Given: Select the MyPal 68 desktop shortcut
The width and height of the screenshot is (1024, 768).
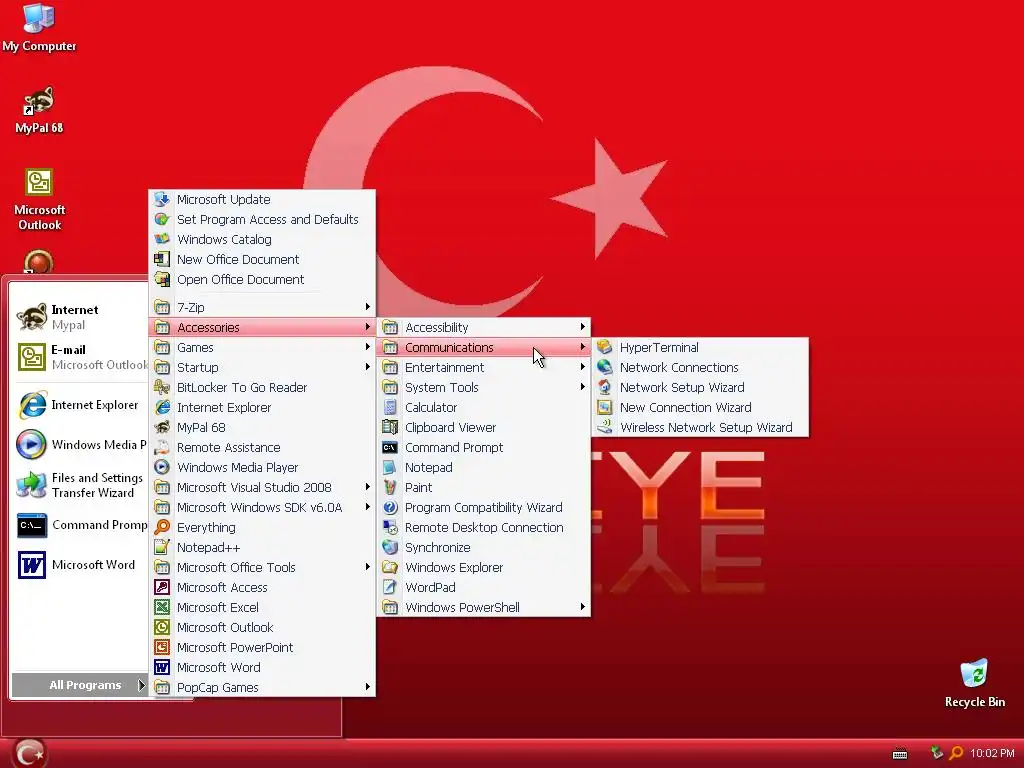Looking at the screenshot, I should point(39,110).
